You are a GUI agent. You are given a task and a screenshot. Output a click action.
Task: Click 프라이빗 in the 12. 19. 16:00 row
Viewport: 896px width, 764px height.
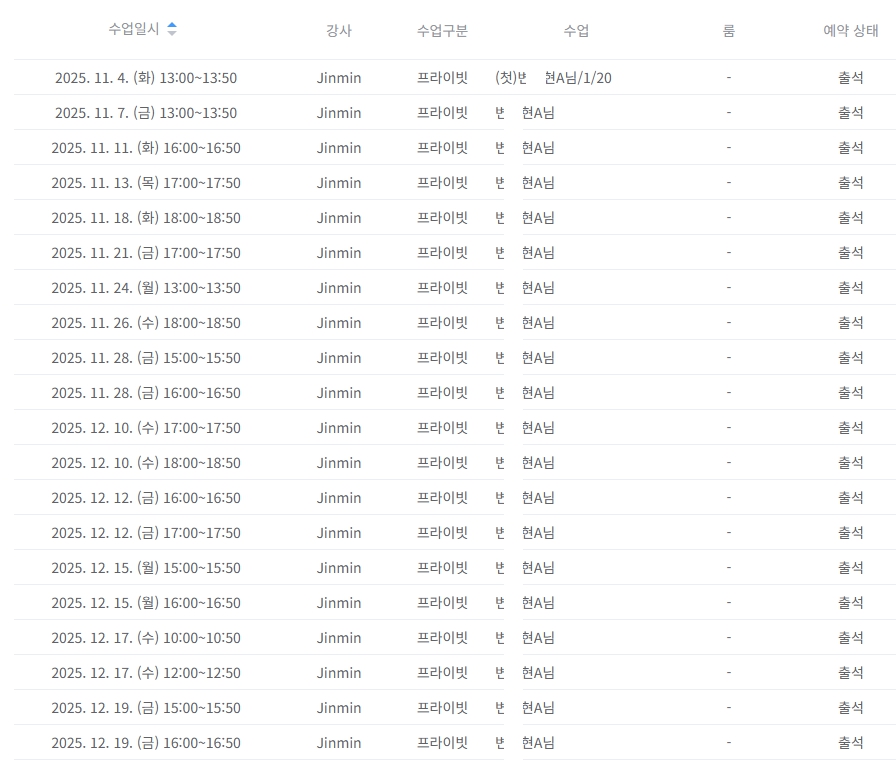pos(442,743)
